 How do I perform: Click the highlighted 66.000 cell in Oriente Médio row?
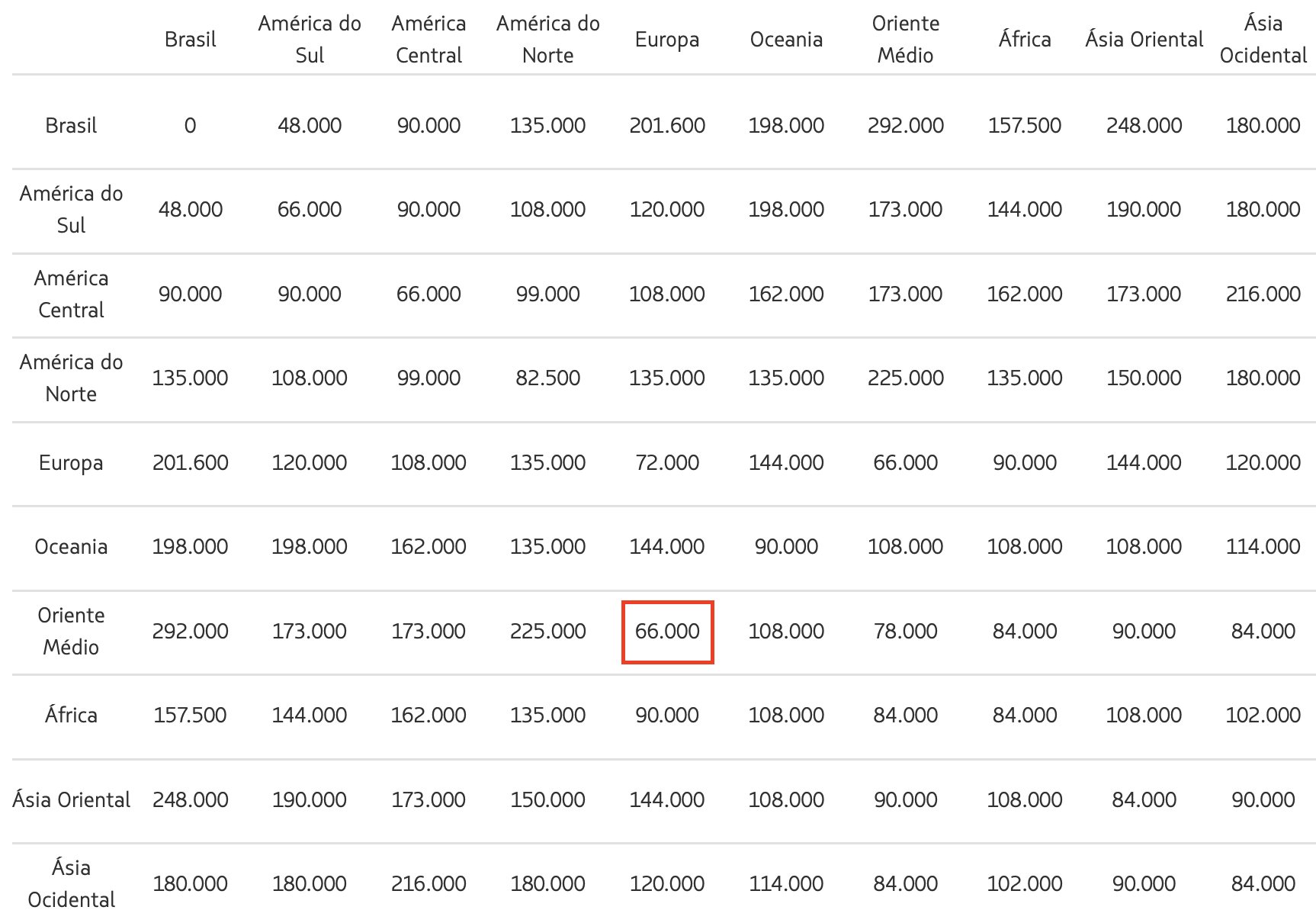pos(667,632)
